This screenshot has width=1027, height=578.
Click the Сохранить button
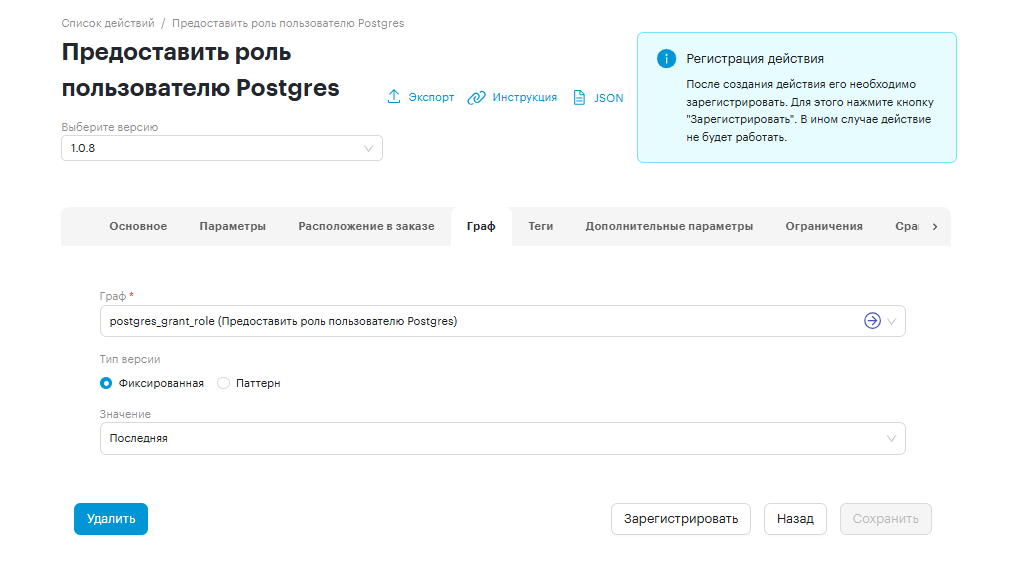(886, 519)
